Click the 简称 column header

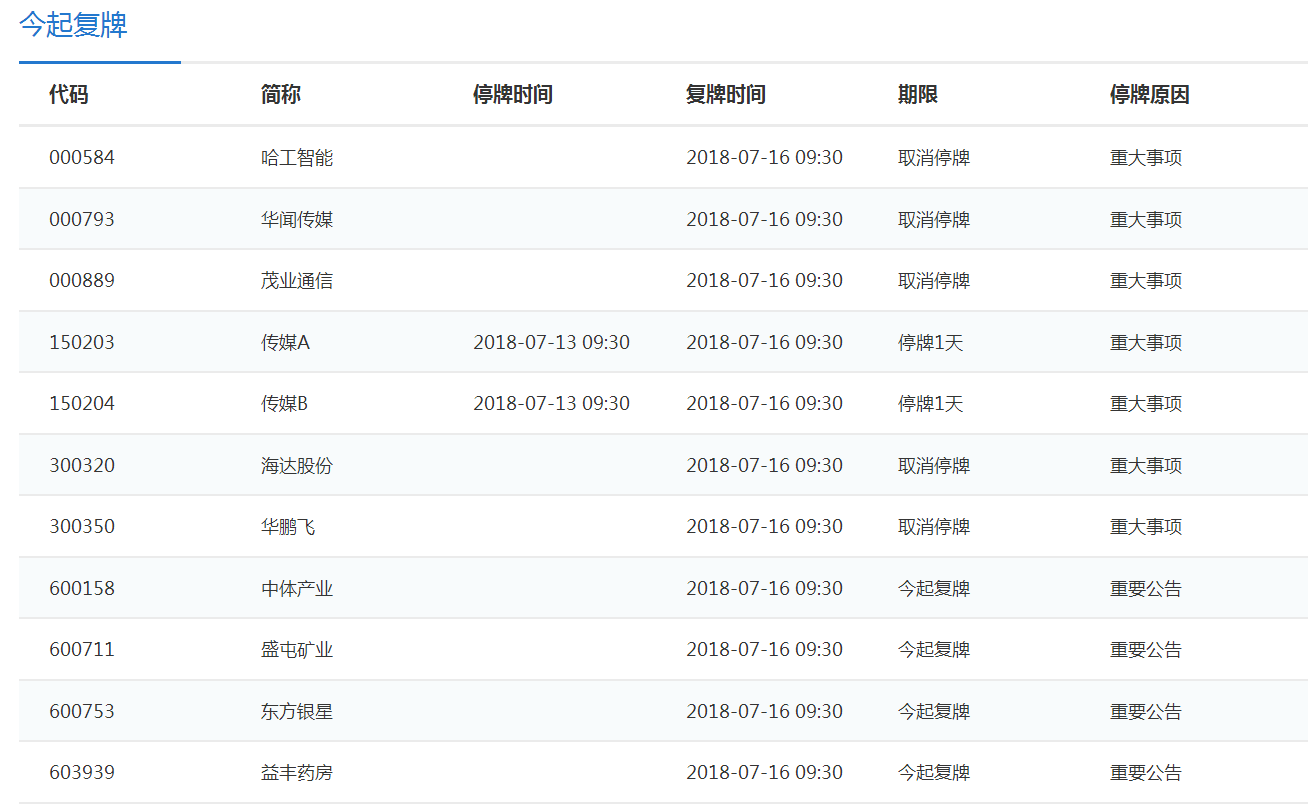[x=281, y=95]
